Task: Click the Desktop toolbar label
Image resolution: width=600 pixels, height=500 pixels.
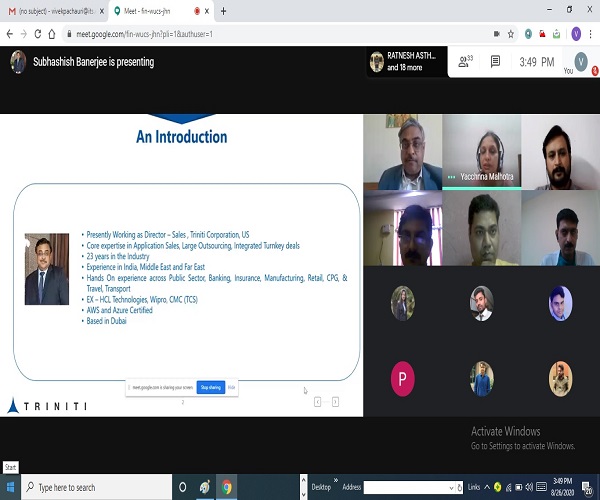Action: click(321, 487)
